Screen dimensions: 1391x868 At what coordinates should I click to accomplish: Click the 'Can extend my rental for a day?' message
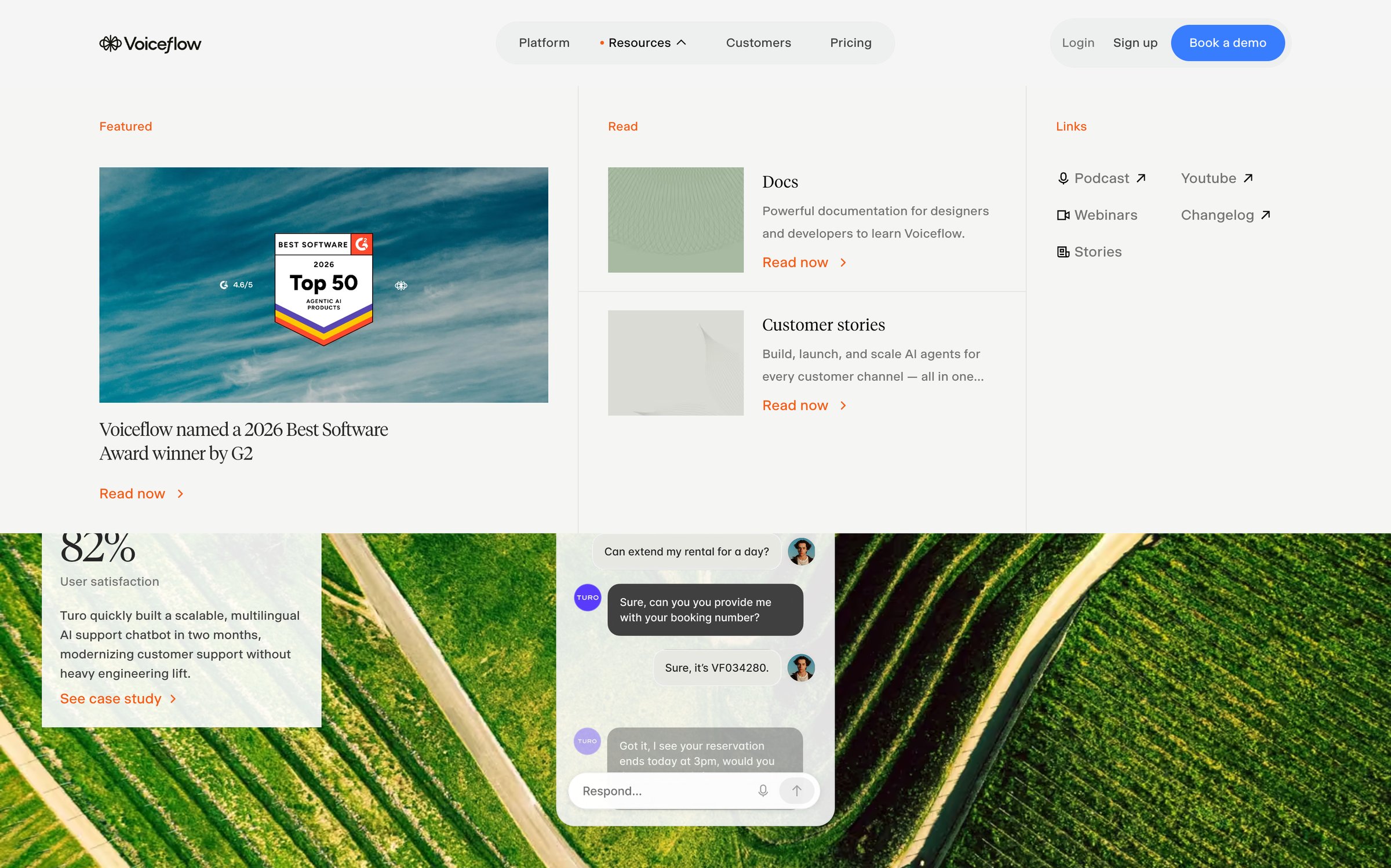pos(687,552)
